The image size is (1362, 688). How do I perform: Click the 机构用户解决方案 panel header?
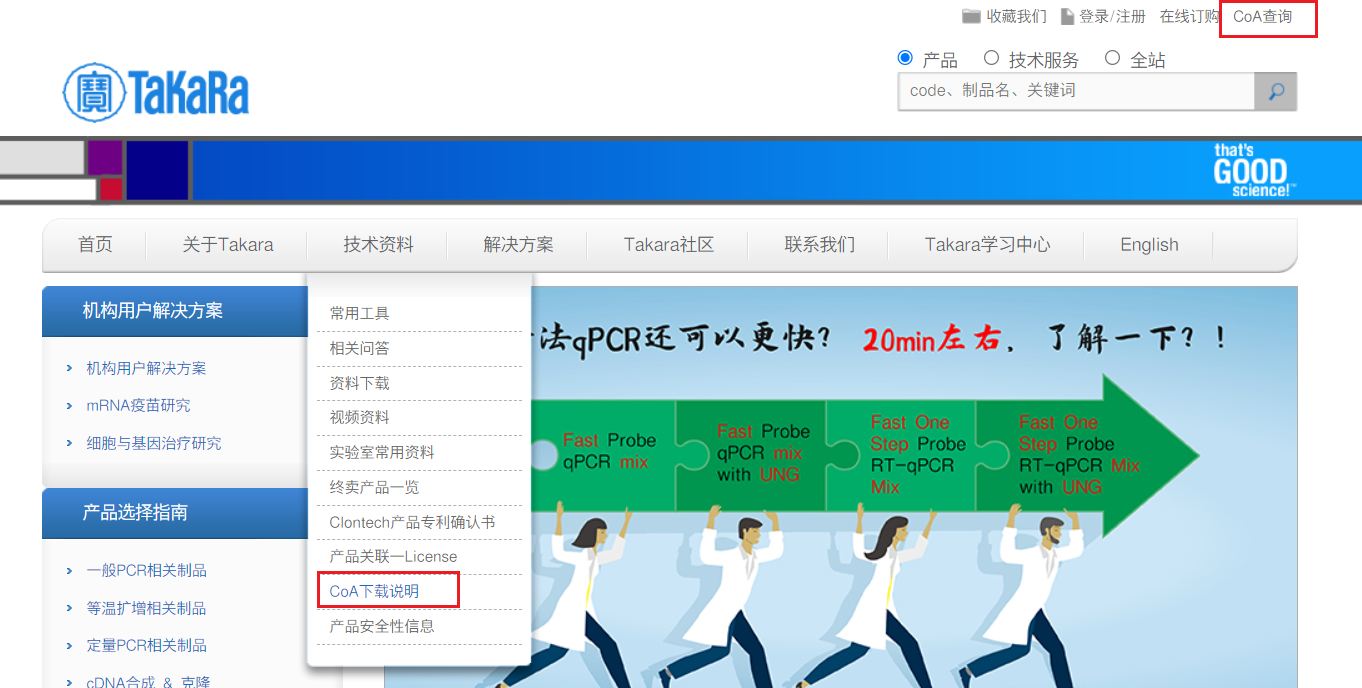click(x=175, y=311)
